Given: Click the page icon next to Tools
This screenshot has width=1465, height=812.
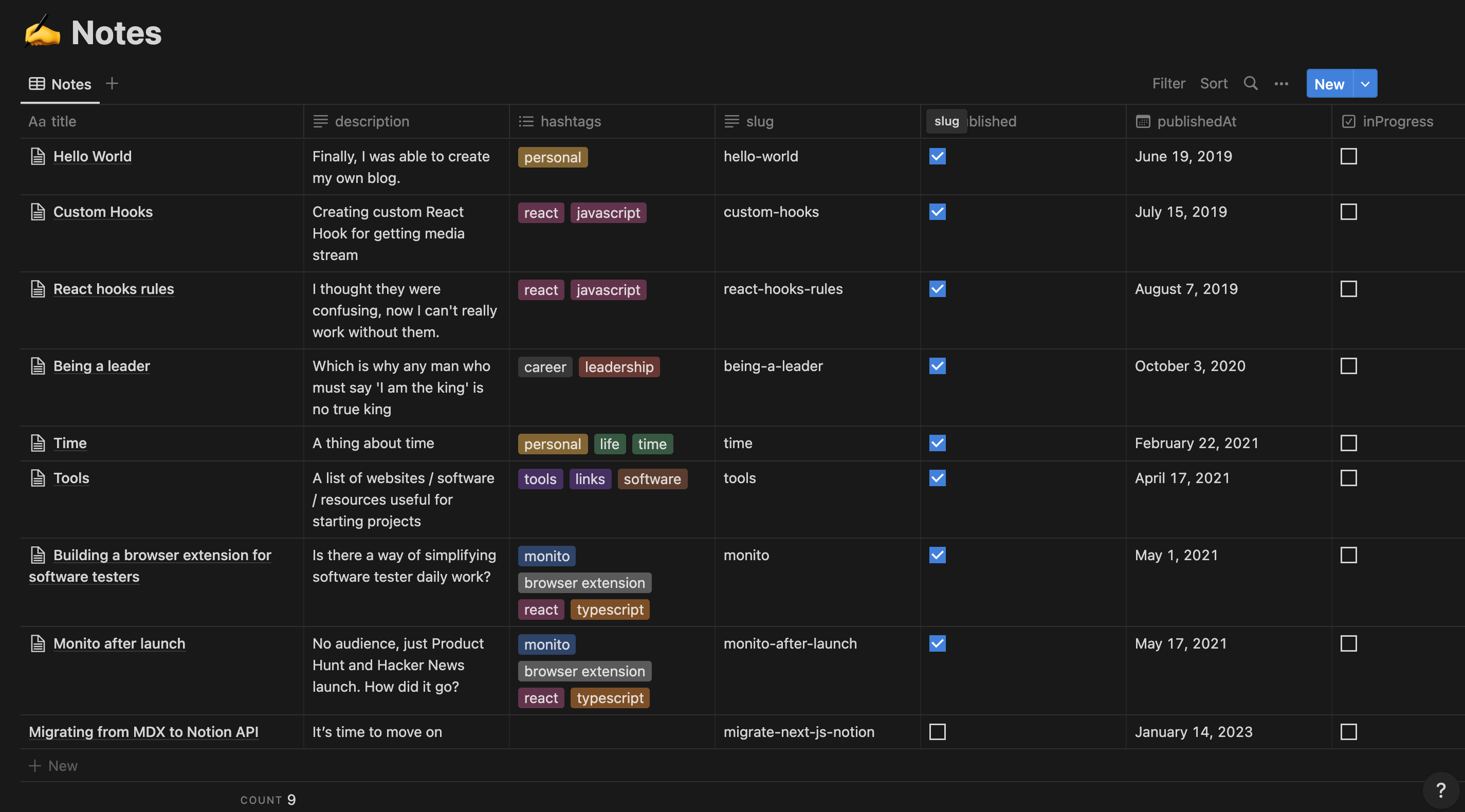Looking at the screenshot, I should pos(38,478).
